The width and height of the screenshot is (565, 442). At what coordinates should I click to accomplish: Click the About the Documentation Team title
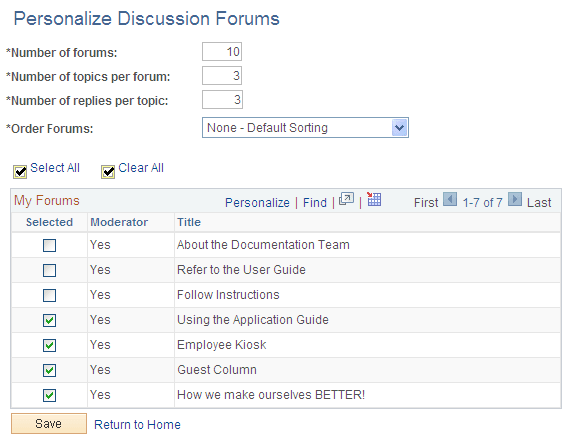[263, 245]
